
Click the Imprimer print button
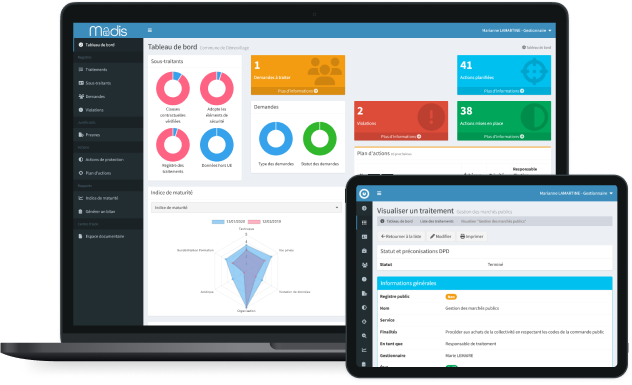pos(472,237)
